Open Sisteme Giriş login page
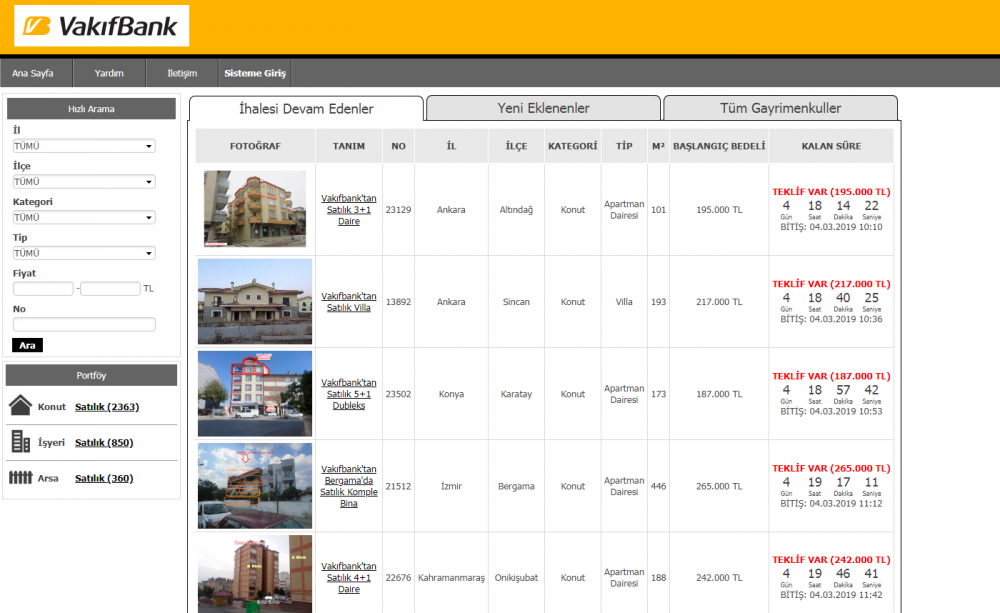 tap(255, 73)
